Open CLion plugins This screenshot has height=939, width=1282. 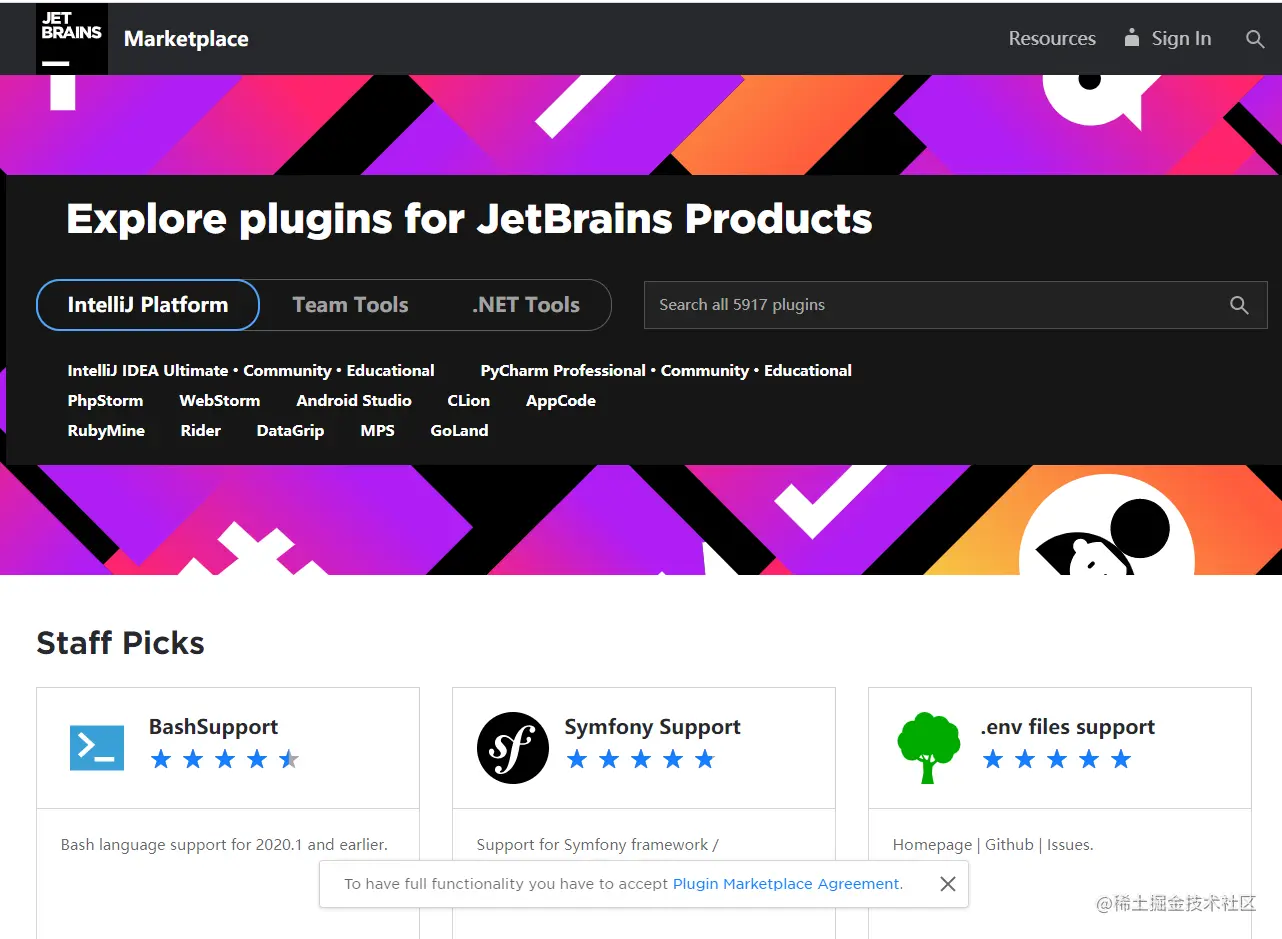[x=469, y=400]
